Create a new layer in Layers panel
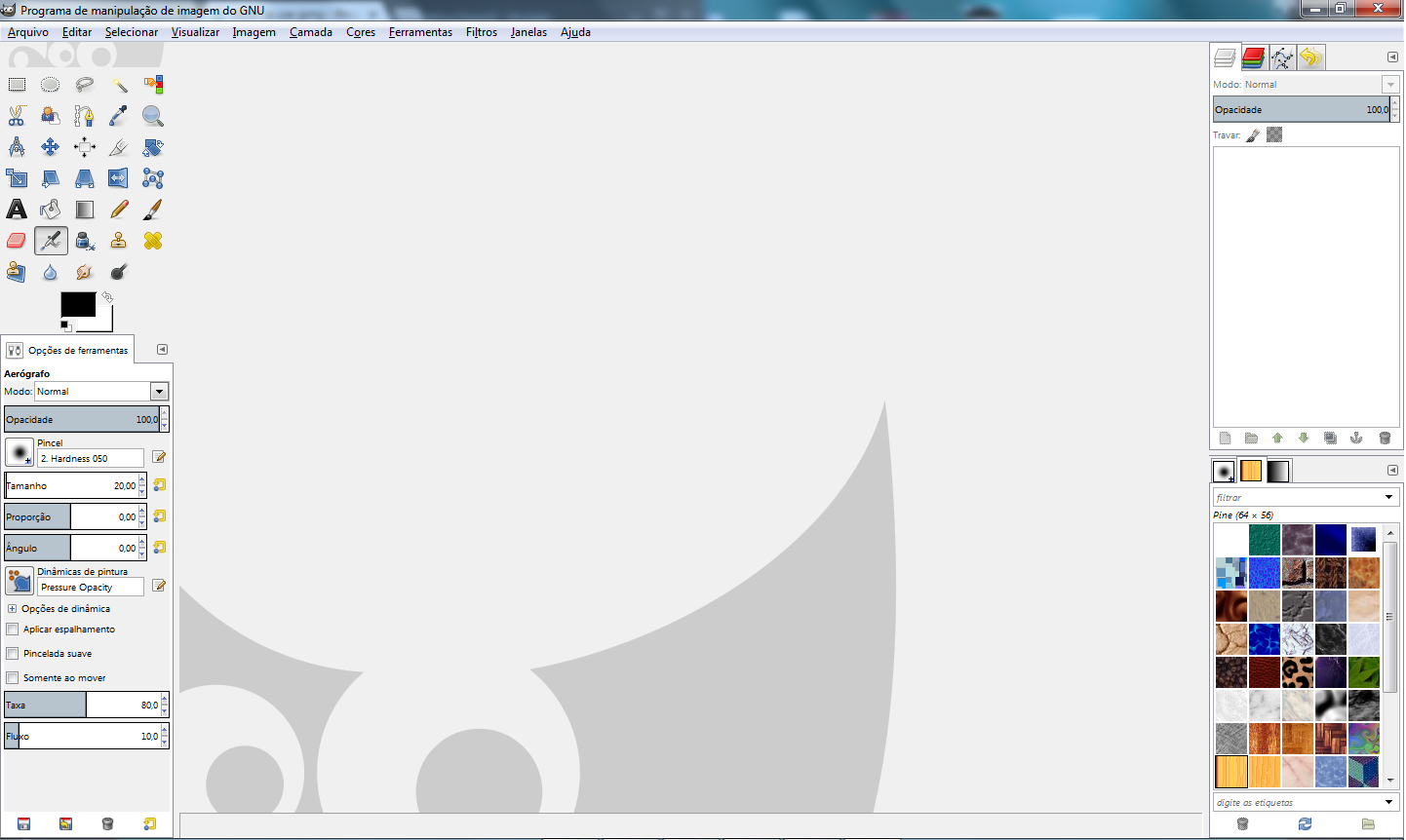 click(x=1226, y=439)
